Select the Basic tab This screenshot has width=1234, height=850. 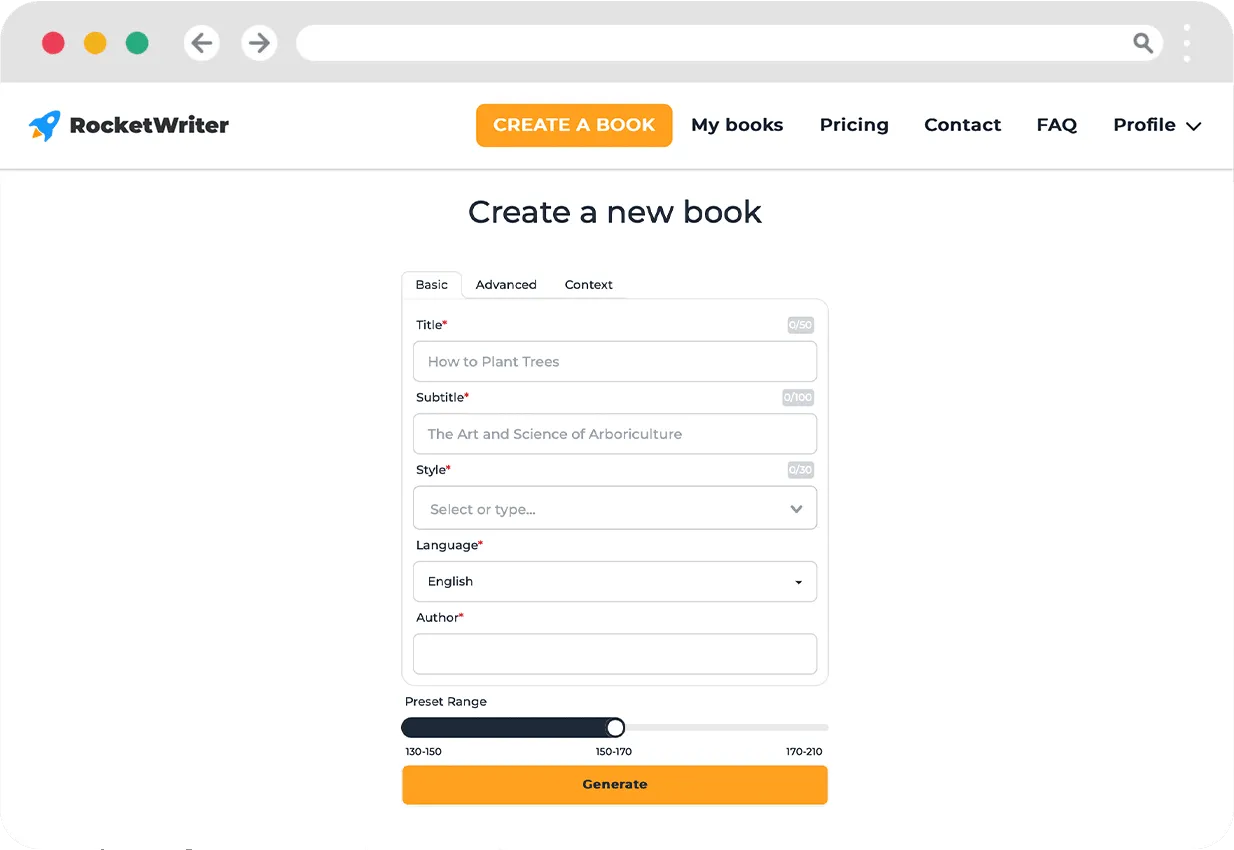(431, 285)
